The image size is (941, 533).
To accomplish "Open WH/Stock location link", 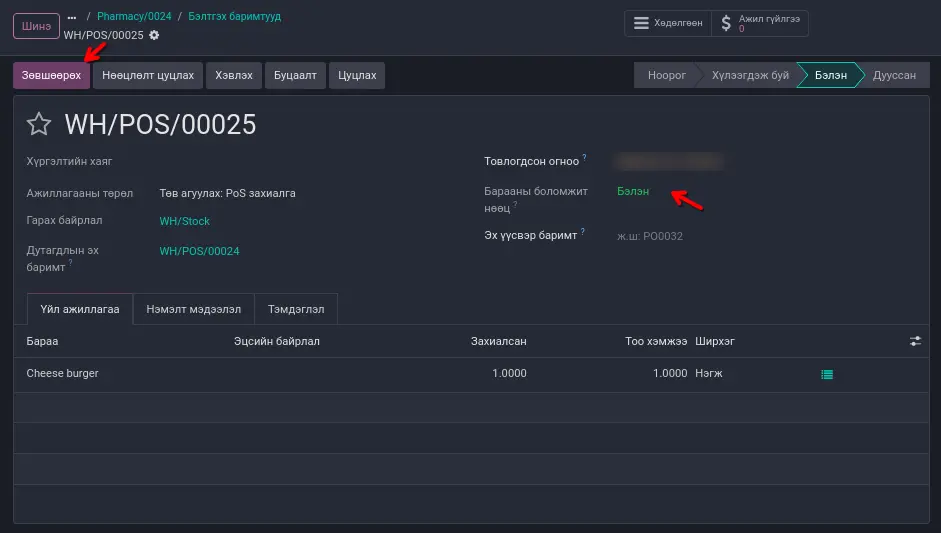I will (184, 221).
